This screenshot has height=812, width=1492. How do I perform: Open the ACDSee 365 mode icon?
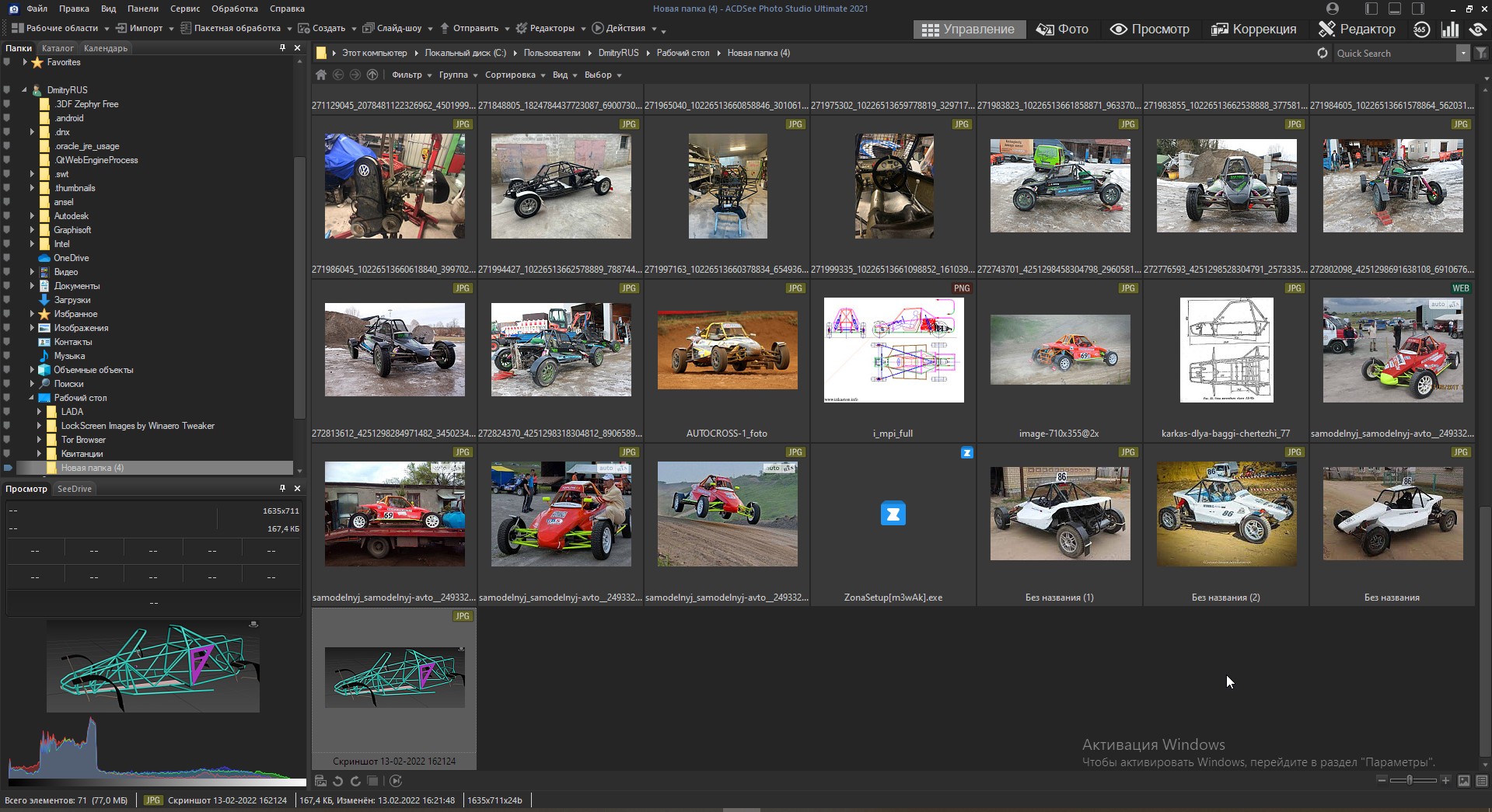pos(1421,30)
